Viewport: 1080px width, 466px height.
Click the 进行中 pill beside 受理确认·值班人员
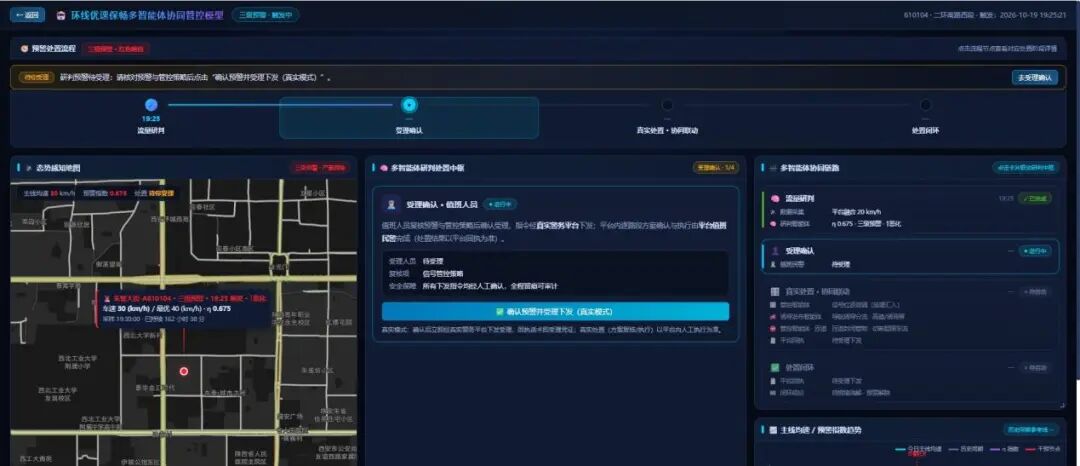500,204
